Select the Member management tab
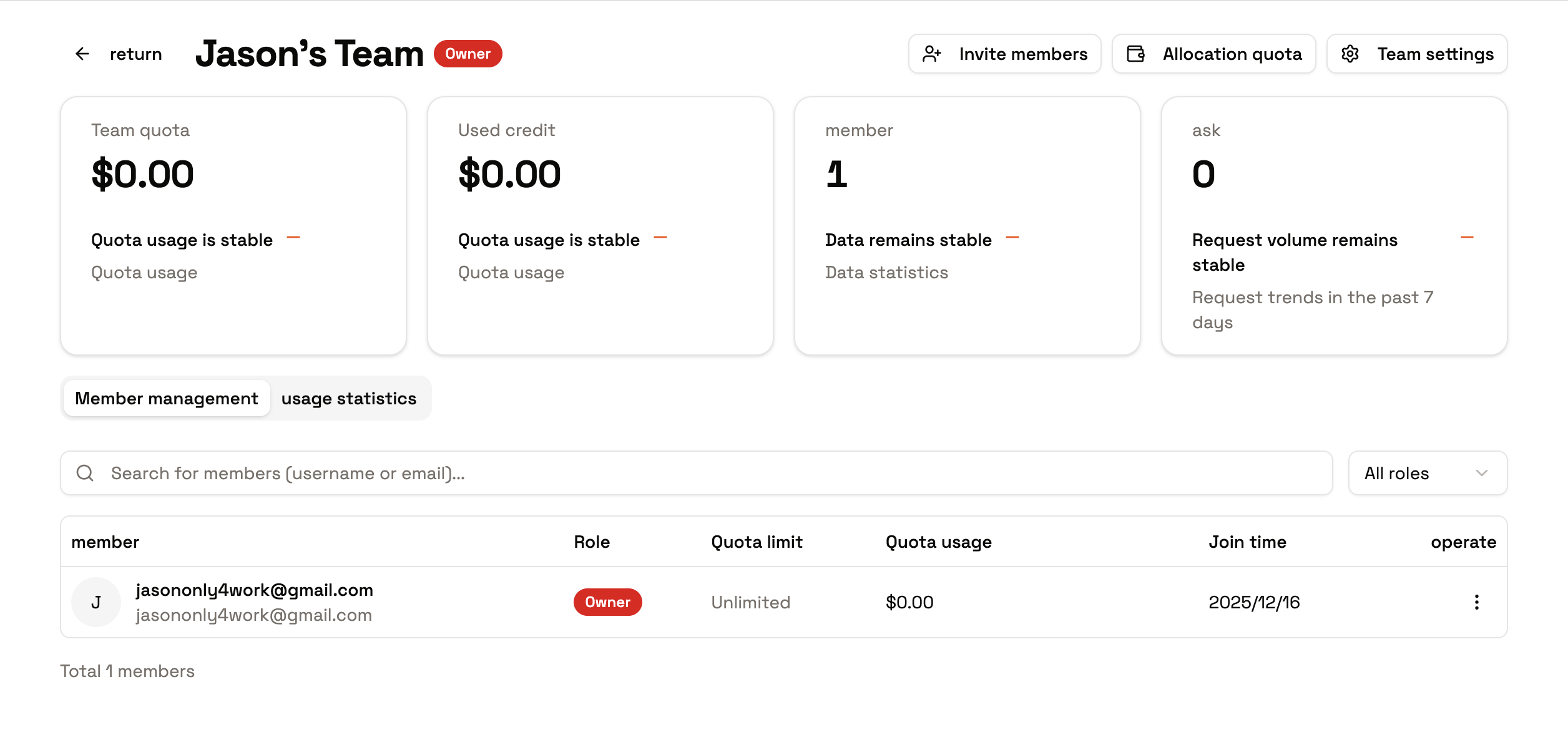The width and height of the screenshot is (1568, 745). click(x=167, y=399)
